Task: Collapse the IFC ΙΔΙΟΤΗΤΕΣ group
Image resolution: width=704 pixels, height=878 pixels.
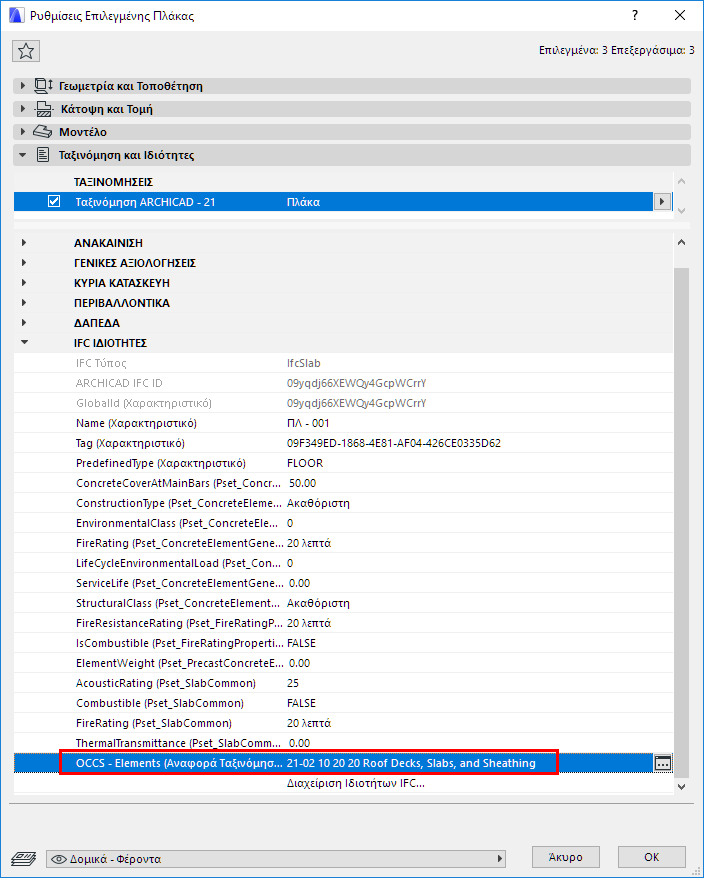Action: pyautogui.click(x=24, y=343)
